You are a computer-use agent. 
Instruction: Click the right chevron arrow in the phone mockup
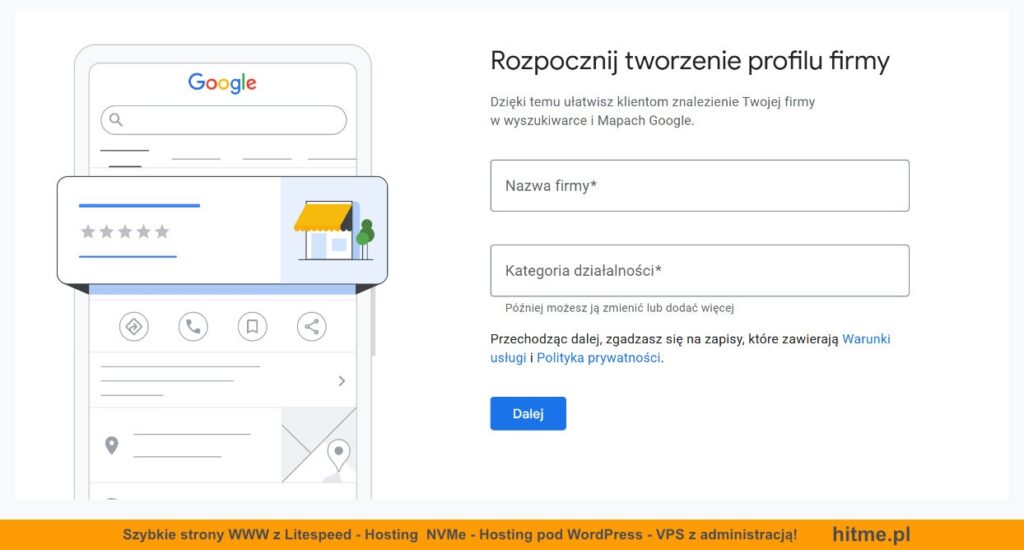(341, 381)
